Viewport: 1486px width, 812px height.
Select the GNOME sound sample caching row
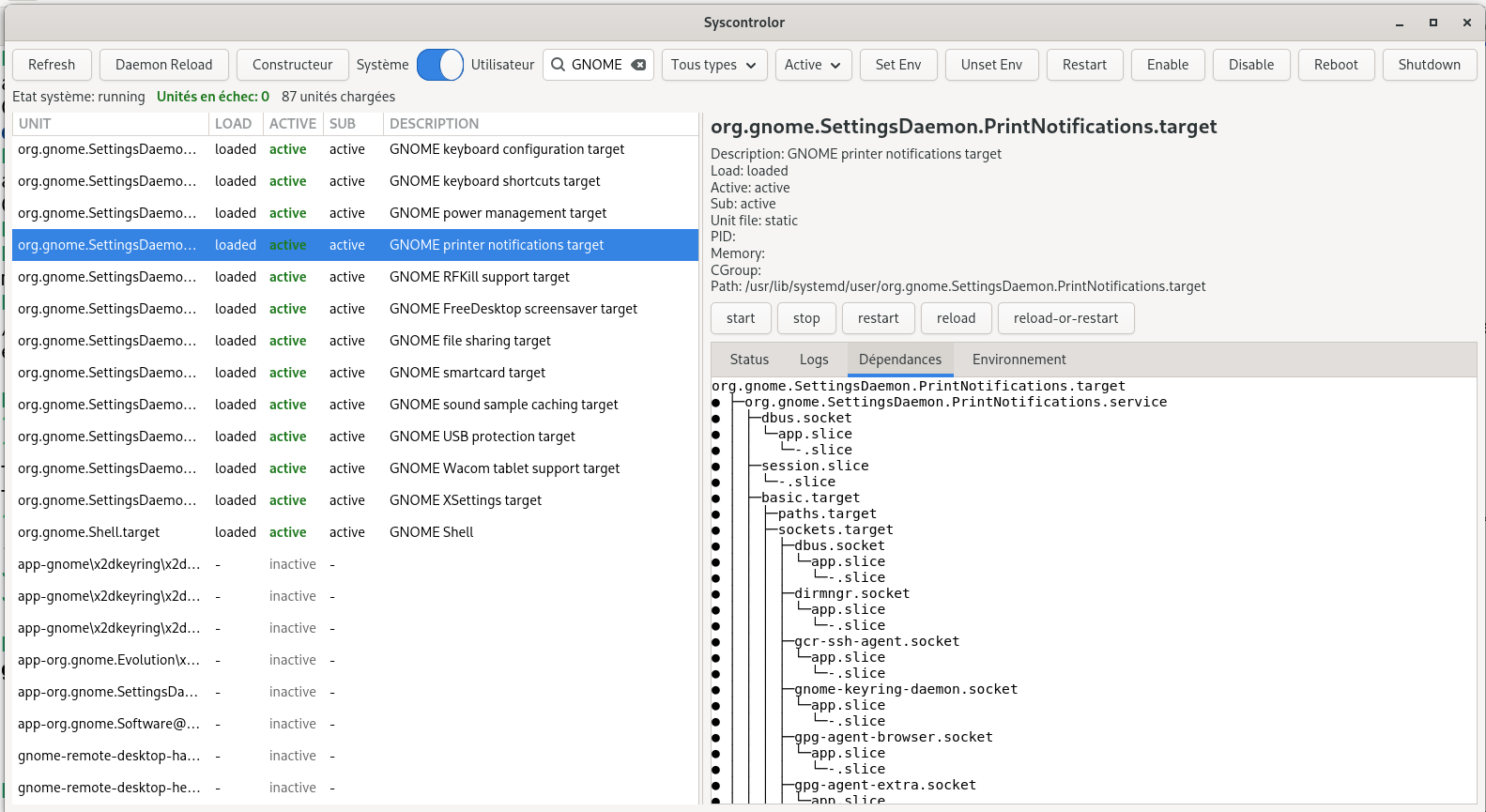point(355,405)
